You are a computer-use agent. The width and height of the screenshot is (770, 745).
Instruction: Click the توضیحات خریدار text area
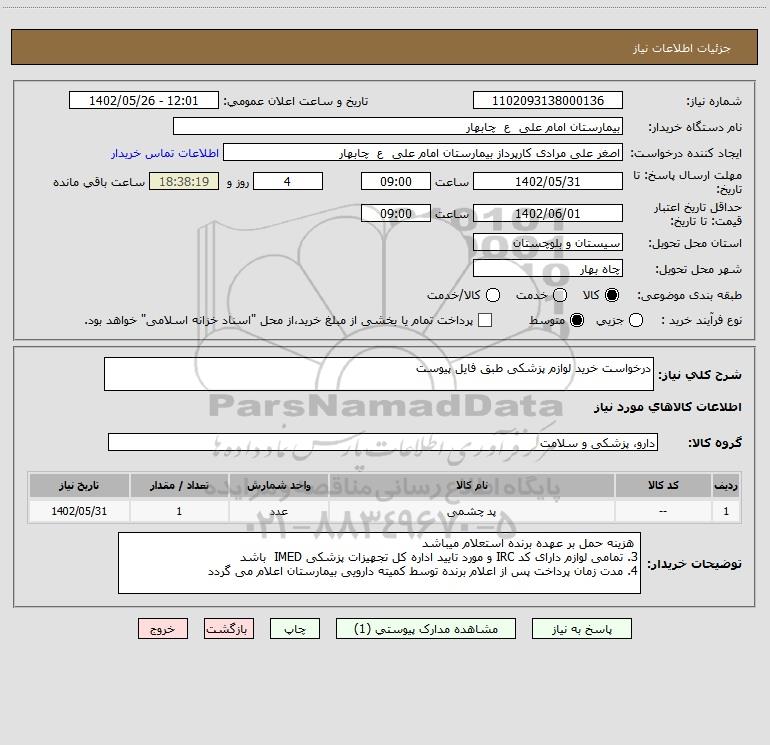click(379, 563)
